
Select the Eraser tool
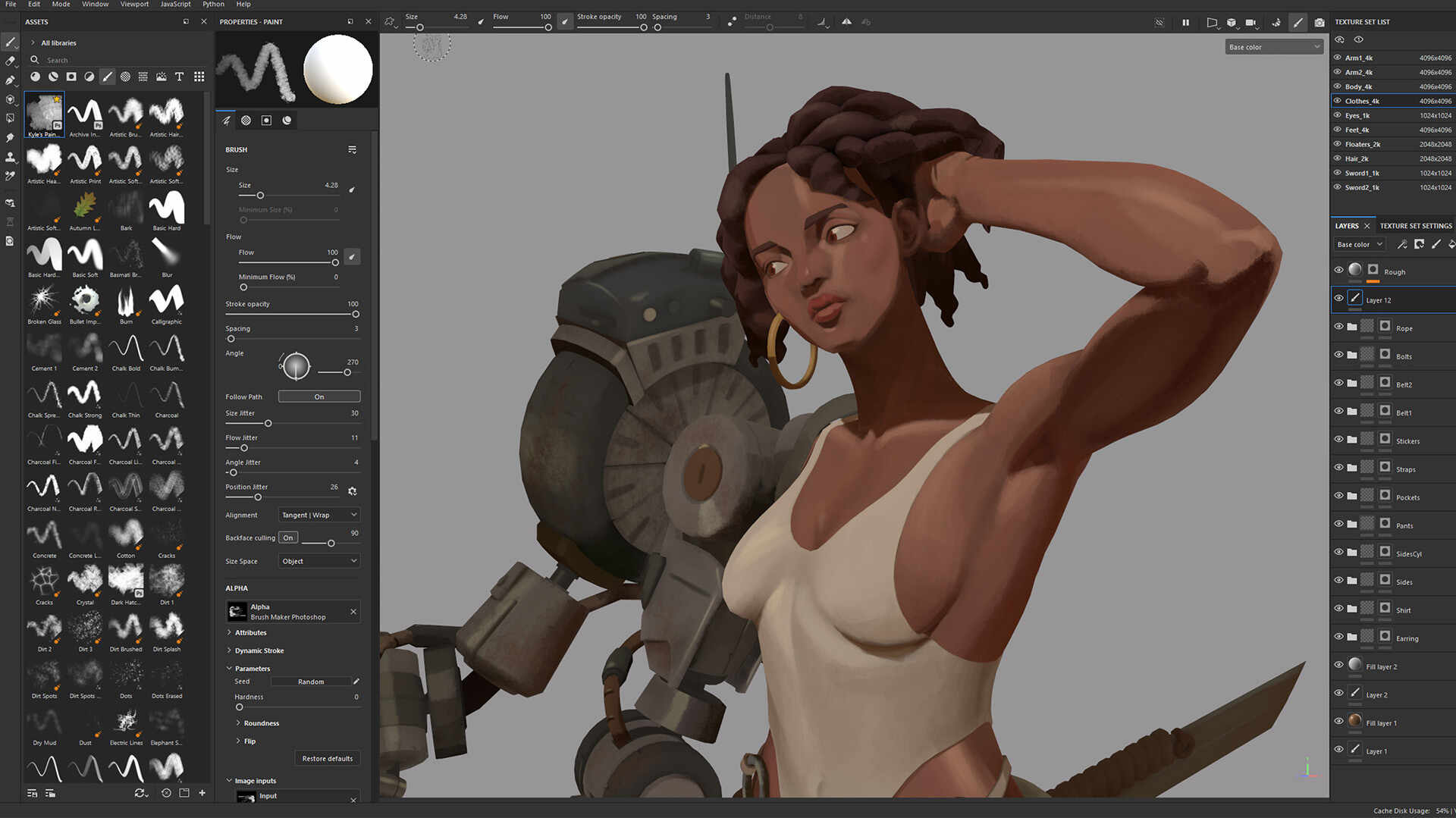click(10, 61)
